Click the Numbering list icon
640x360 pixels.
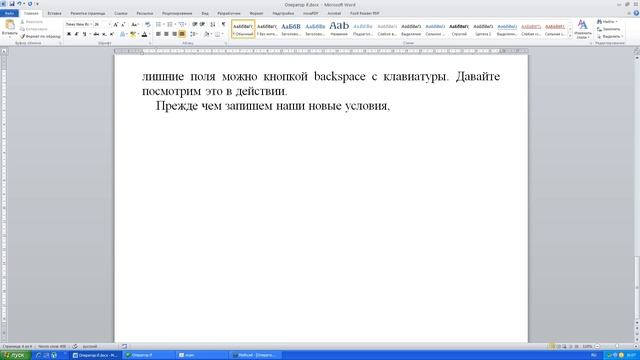pos(170,24)
